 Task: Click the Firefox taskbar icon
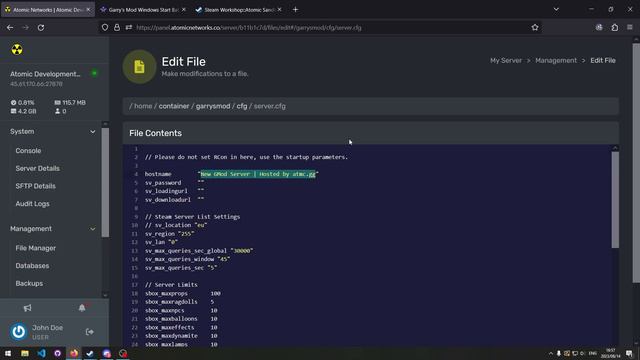pos(74,353)
